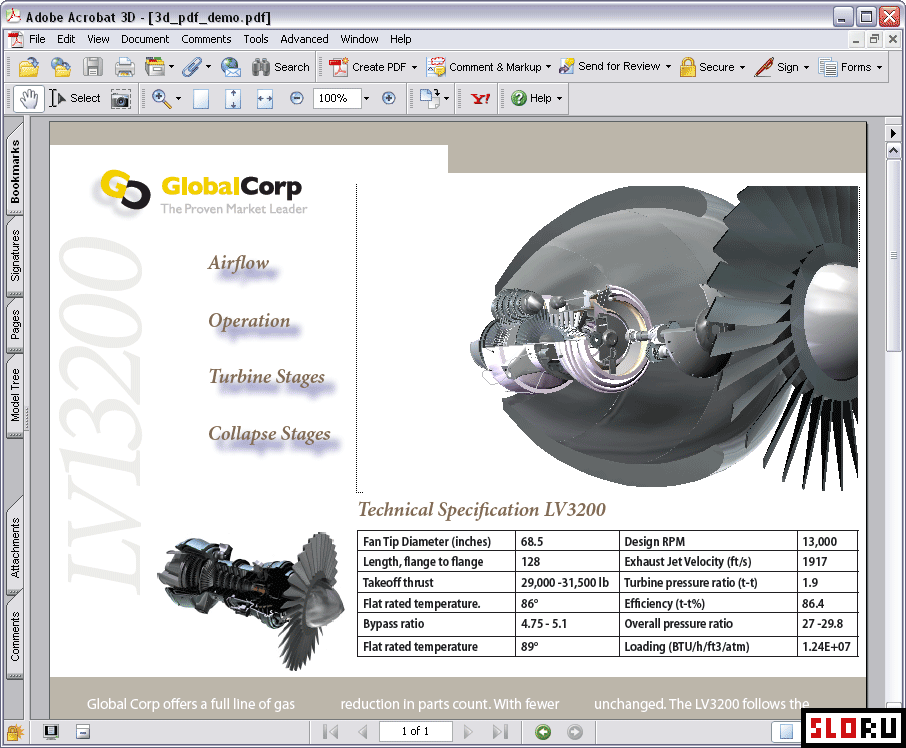Open the Edit menu
The width and height of the screenshot is (906, 748).
[66, 39]
